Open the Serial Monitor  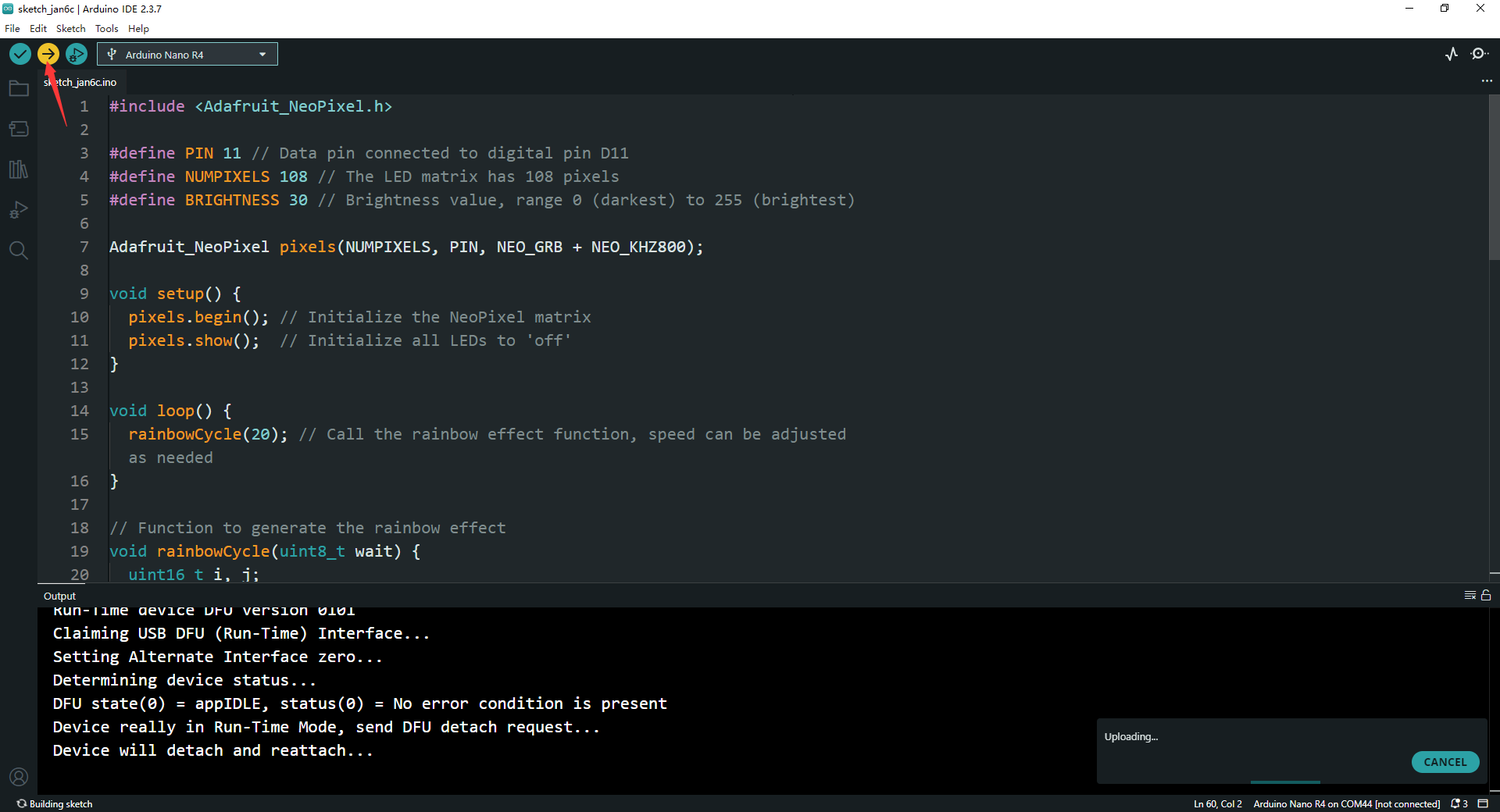pos(1479,54)
